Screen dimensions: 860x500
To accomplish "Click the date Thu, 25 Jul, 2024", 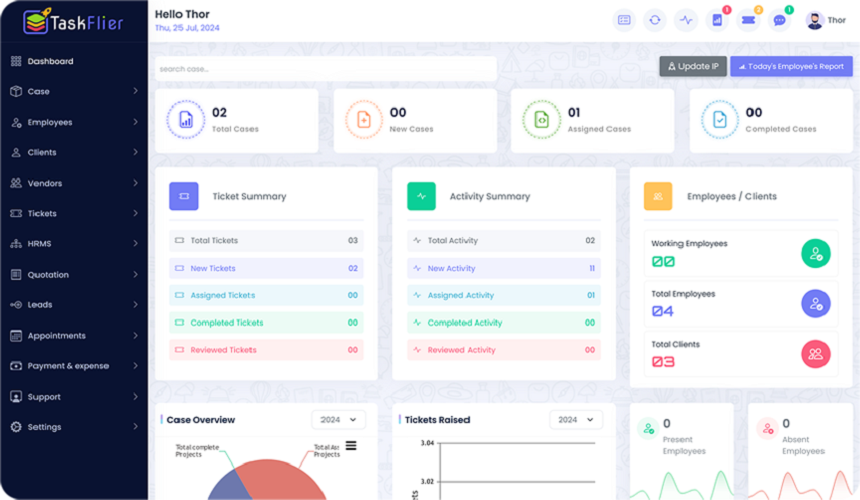I will (187, 28).
